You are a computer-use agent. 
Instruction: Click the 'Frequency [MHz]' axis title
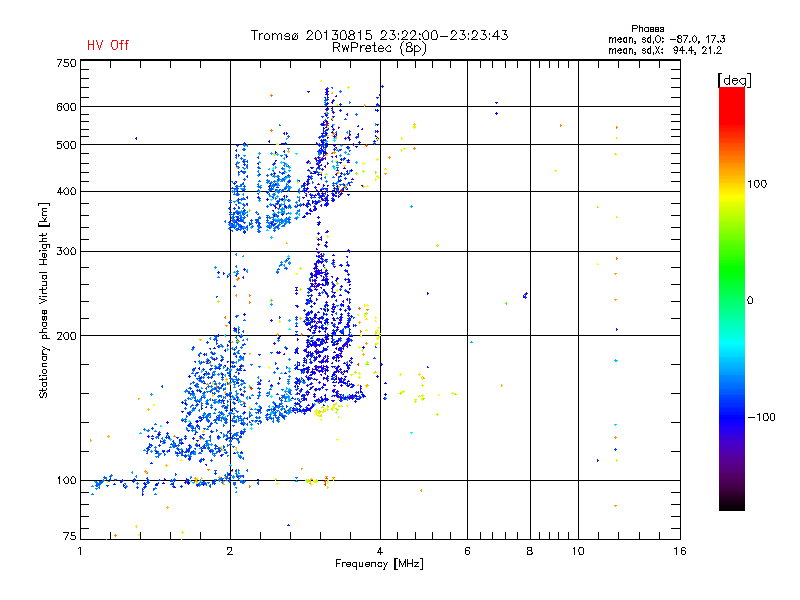(379, 564)
